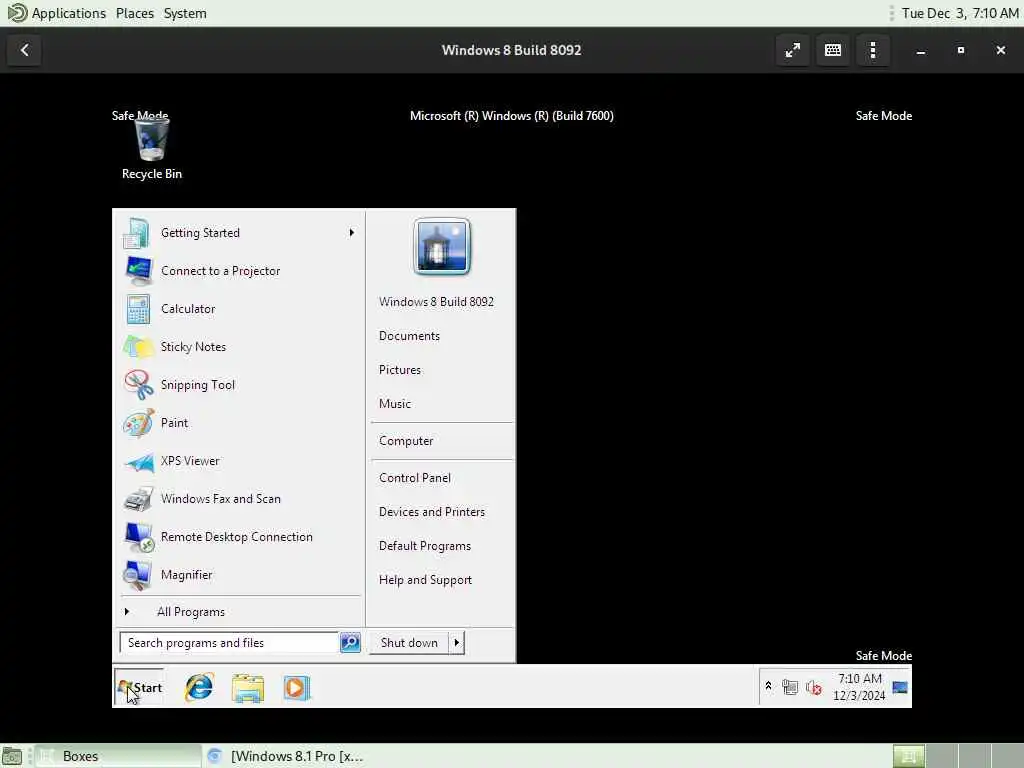Click the muted volume tray icon
The width and height of the screenshot is (1024, 768).
[x=813, y=687]
